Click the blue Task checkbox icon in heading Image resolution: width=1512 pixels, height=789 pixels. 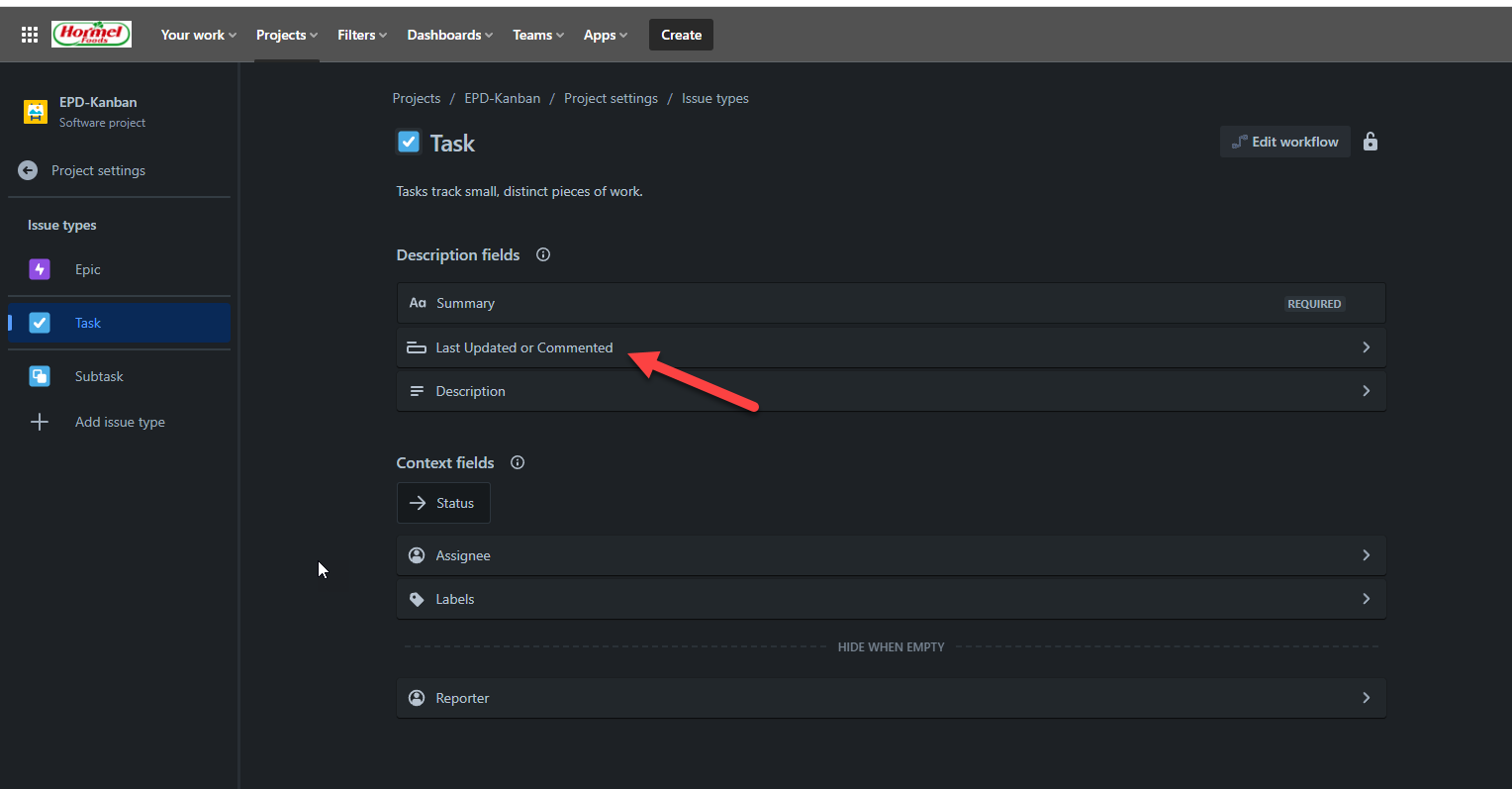[x=409, y=142]
